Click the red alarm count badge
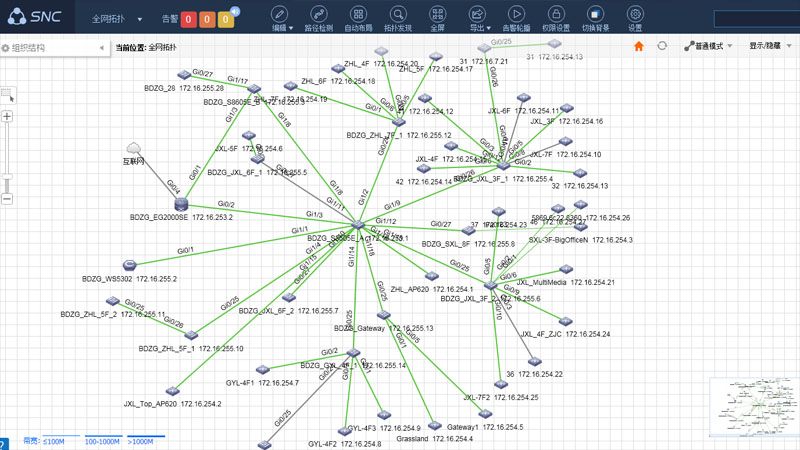The width and height of the screenshot is (800, 450). click(189, 19)
